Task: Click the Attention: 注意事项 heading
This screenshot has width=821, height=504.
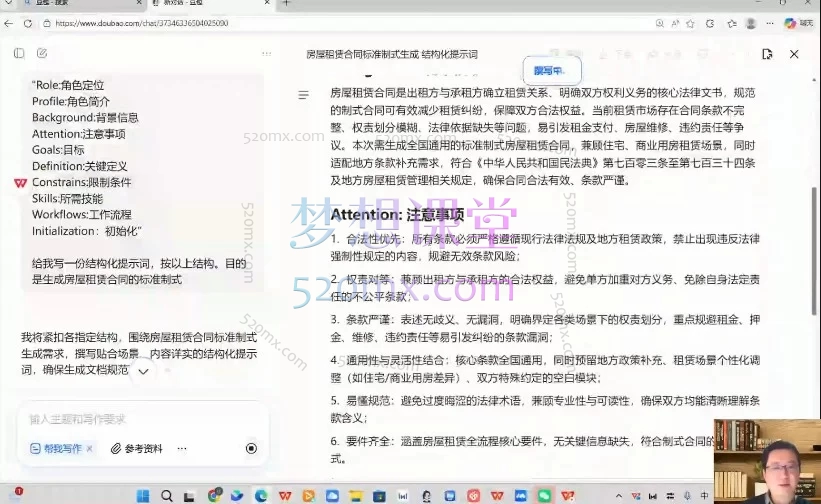Action: click(397, 215)
